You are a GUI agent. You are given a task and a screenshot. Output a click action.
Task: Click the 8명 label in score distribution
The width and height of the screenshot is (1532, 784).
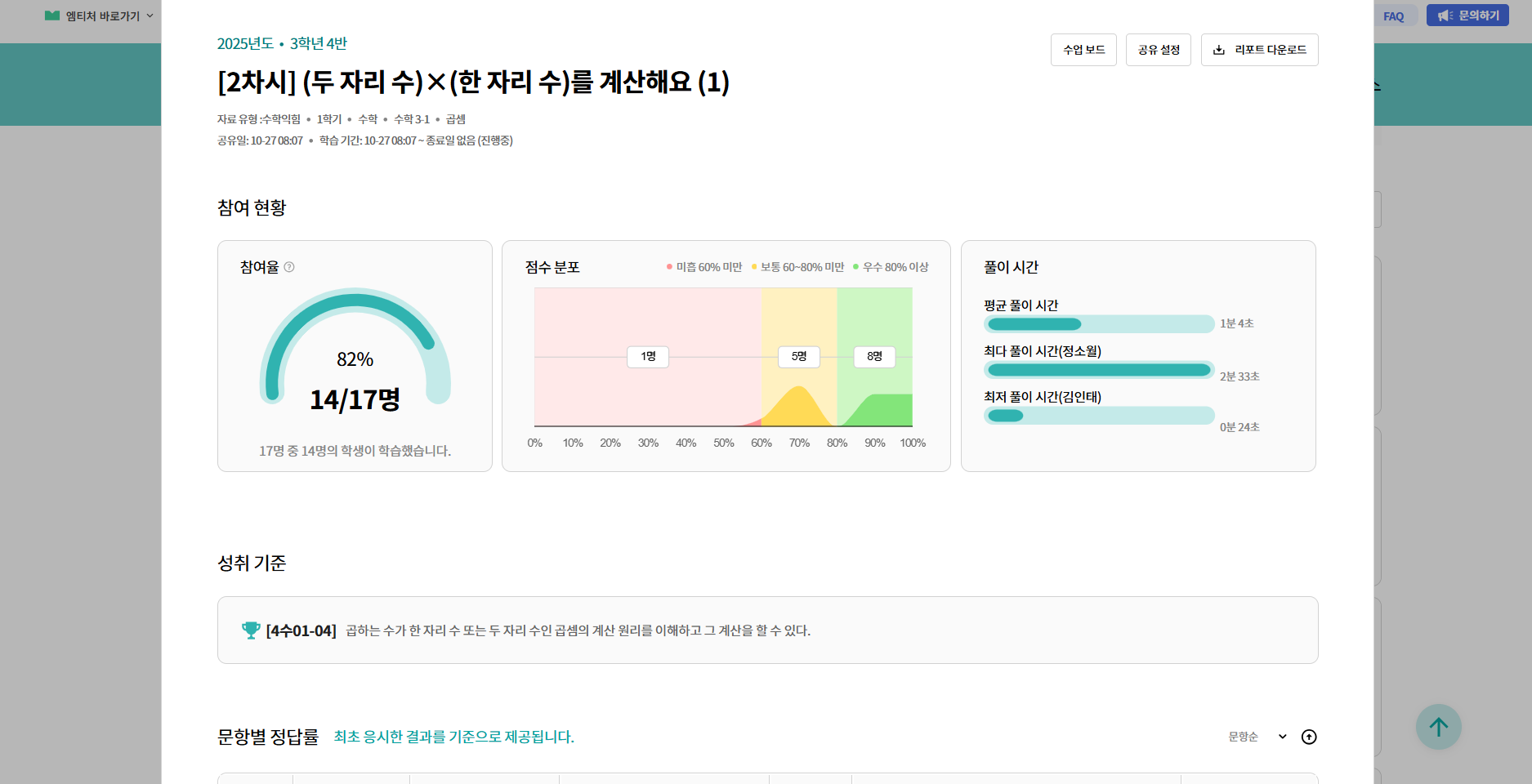[x=874, y=357]
